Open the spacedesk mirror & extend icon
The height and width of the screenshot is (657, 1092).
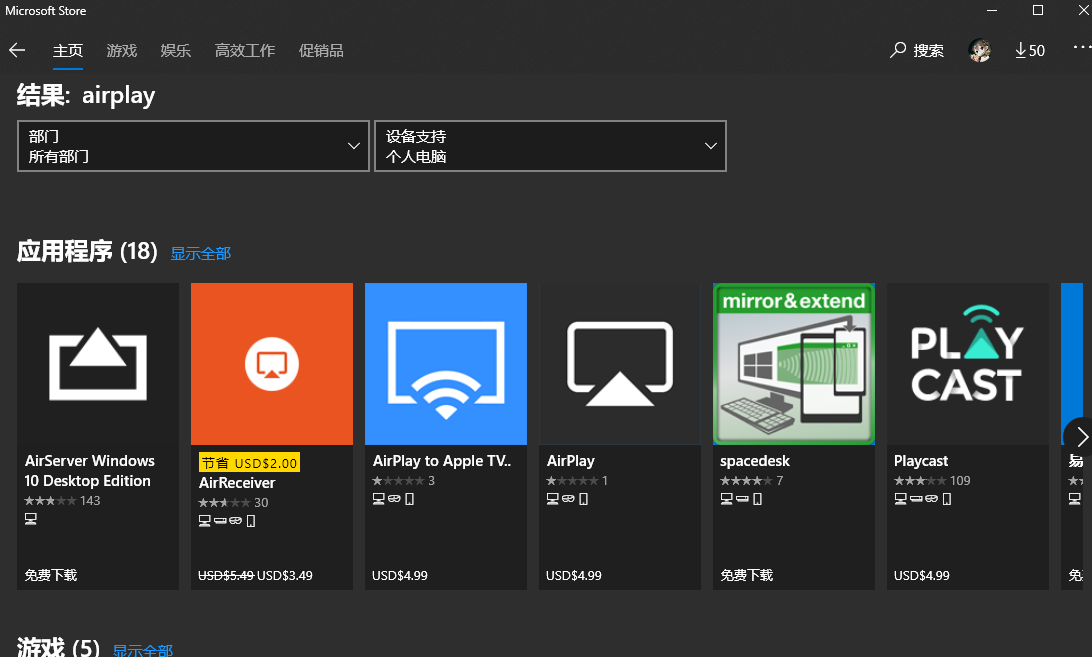(x=794, y=364)
